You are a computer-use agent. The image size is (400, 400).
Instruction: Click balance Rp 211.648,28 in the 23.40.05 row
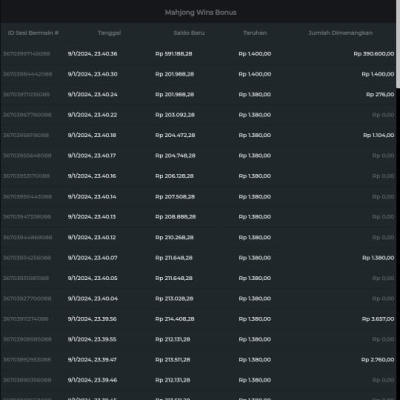174,278
